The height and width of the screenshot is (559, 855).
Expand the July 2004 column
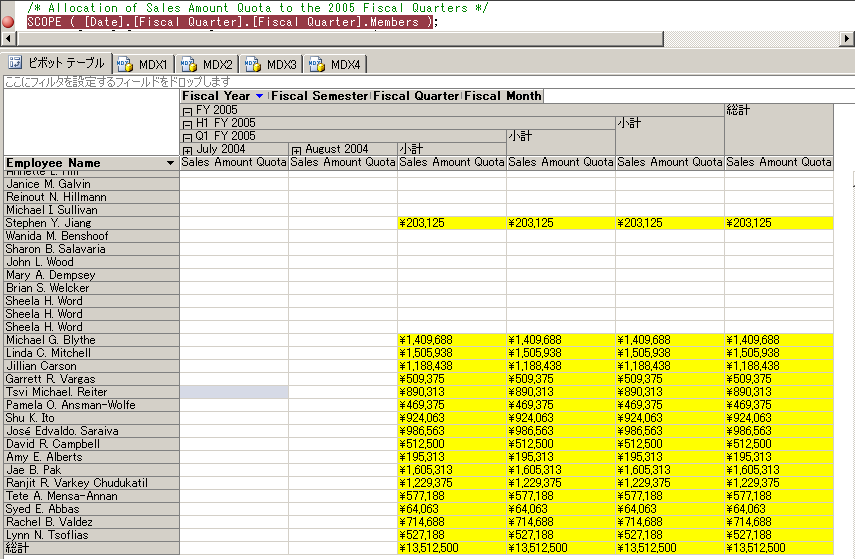click(x=187, y=149)
